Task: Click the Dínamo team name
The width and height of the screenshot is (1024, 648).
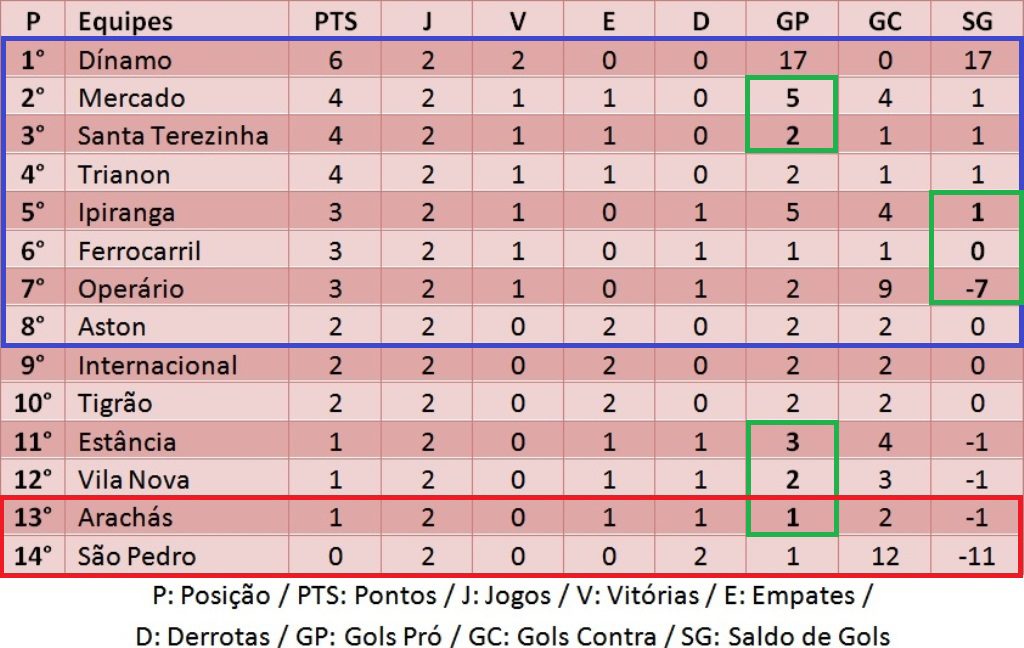Action: (x=125, y=60)
